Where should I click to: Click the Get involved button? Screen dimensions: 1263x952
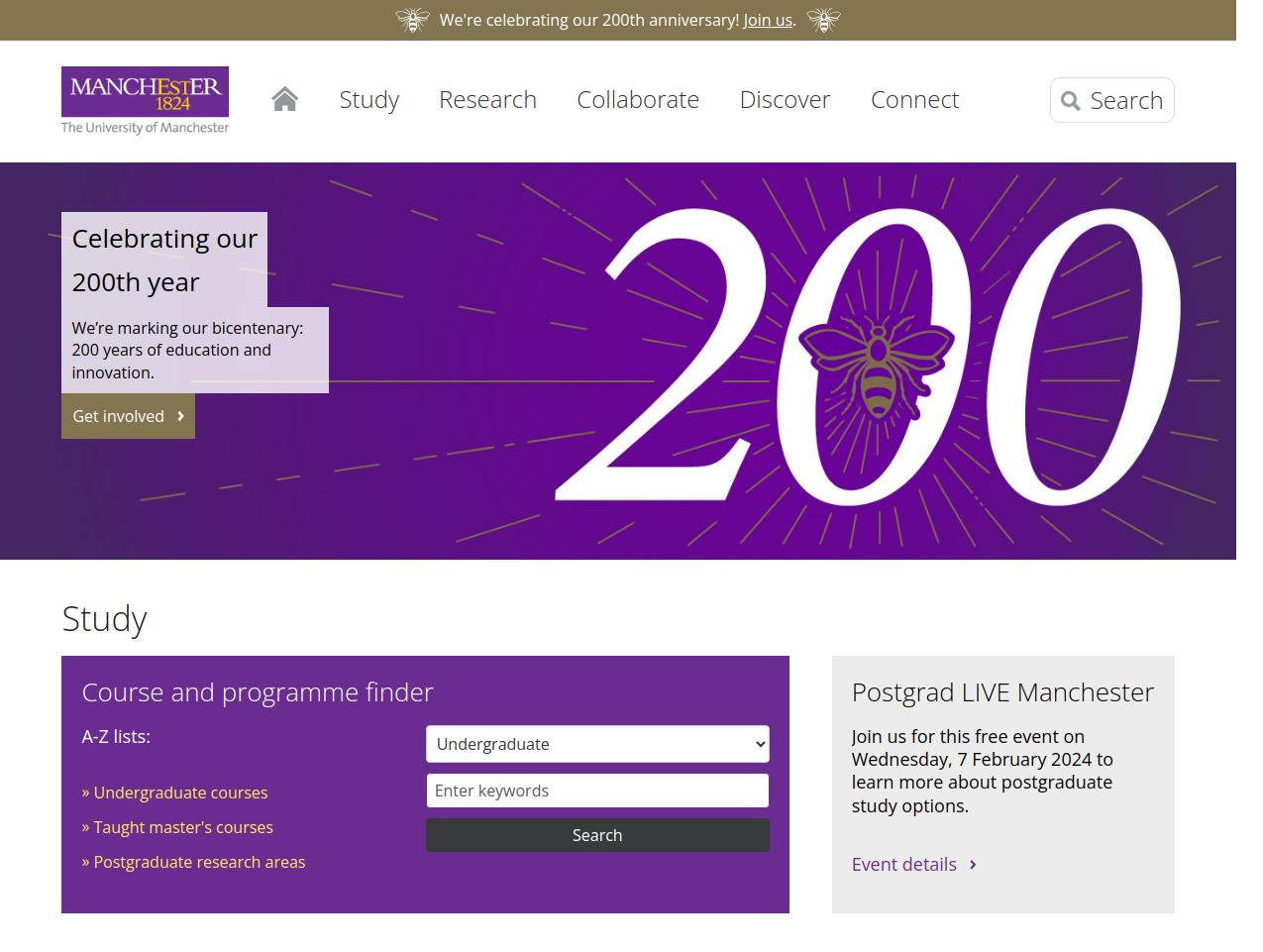click(128, 416)
